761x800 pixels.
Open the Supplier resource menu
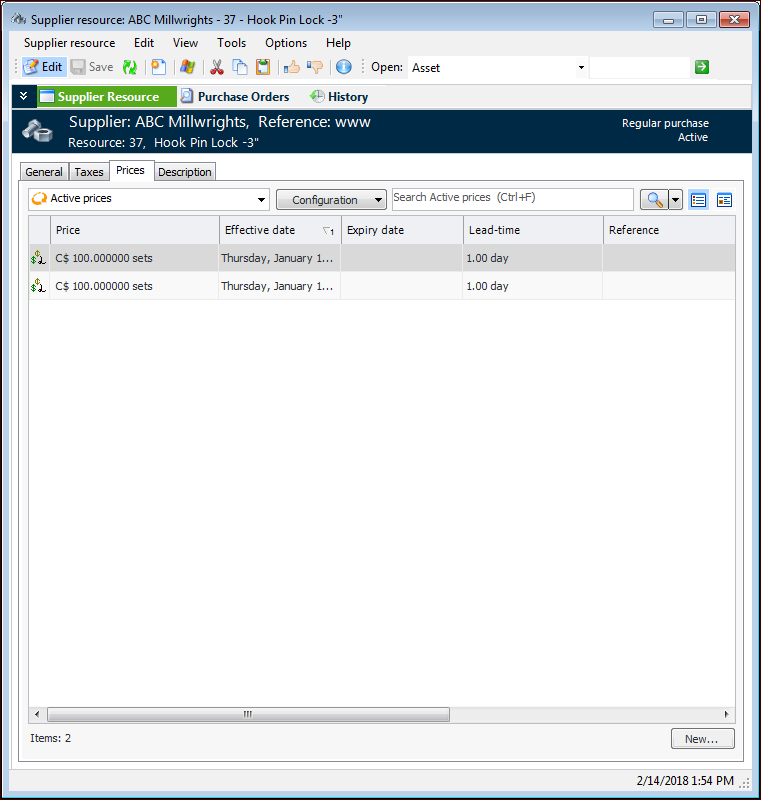[69, 43]
